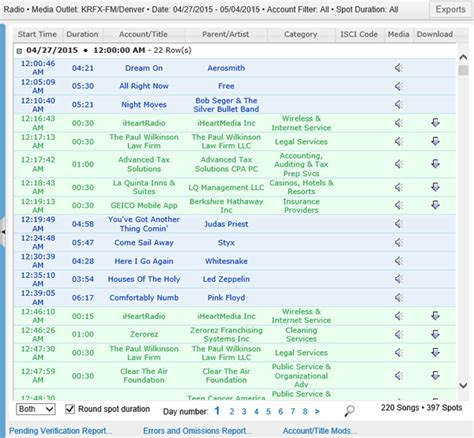Open Pending Verification Report link
This screenshot has height=438, width=474.
click(x=61, y=431)
